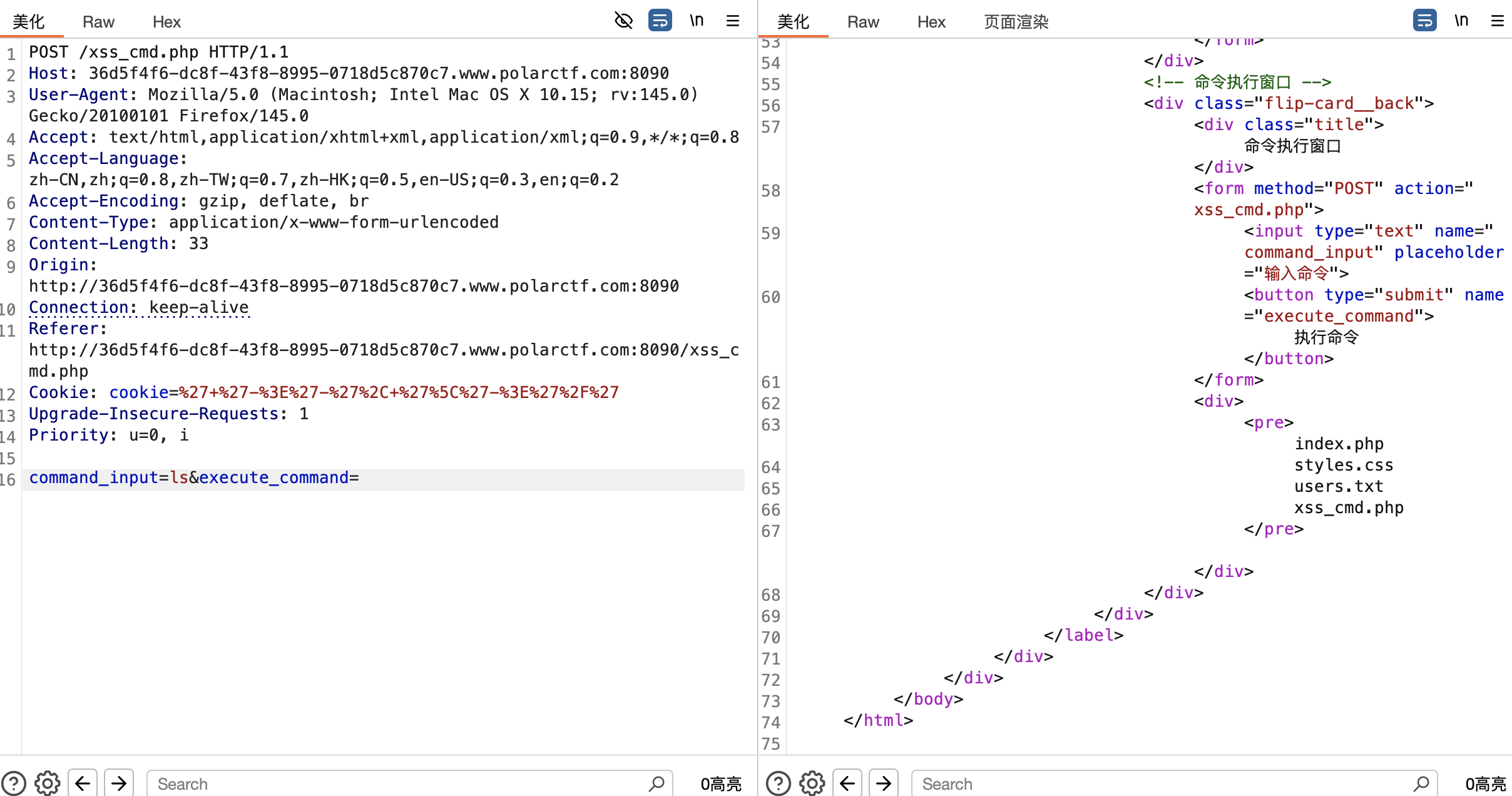Switch request view to Raw tab
This screenshot has width=1512, height=796.
click(x=98, y=22)
